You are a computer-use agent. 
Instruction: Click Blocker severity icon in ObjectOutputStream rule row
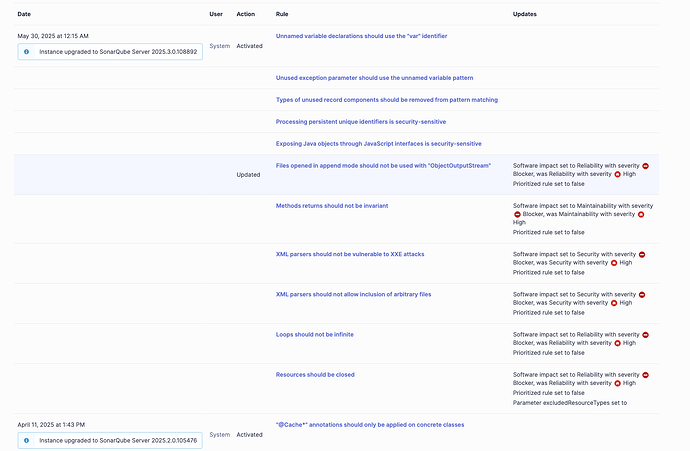645,165
